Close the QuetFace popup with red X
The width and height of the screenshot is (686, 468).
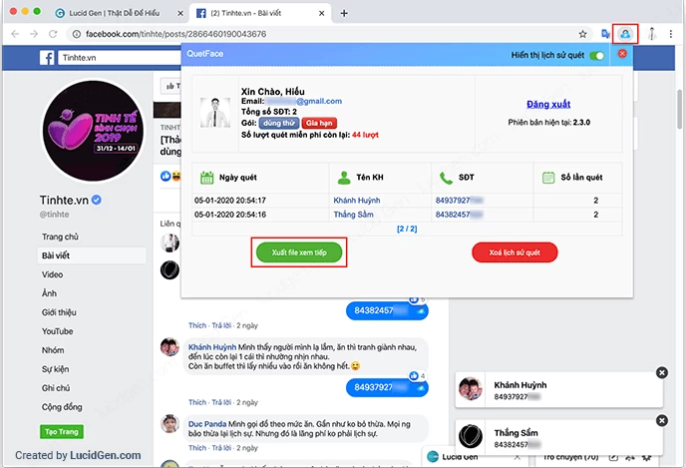pyautogui.click(x=622, y=53)
